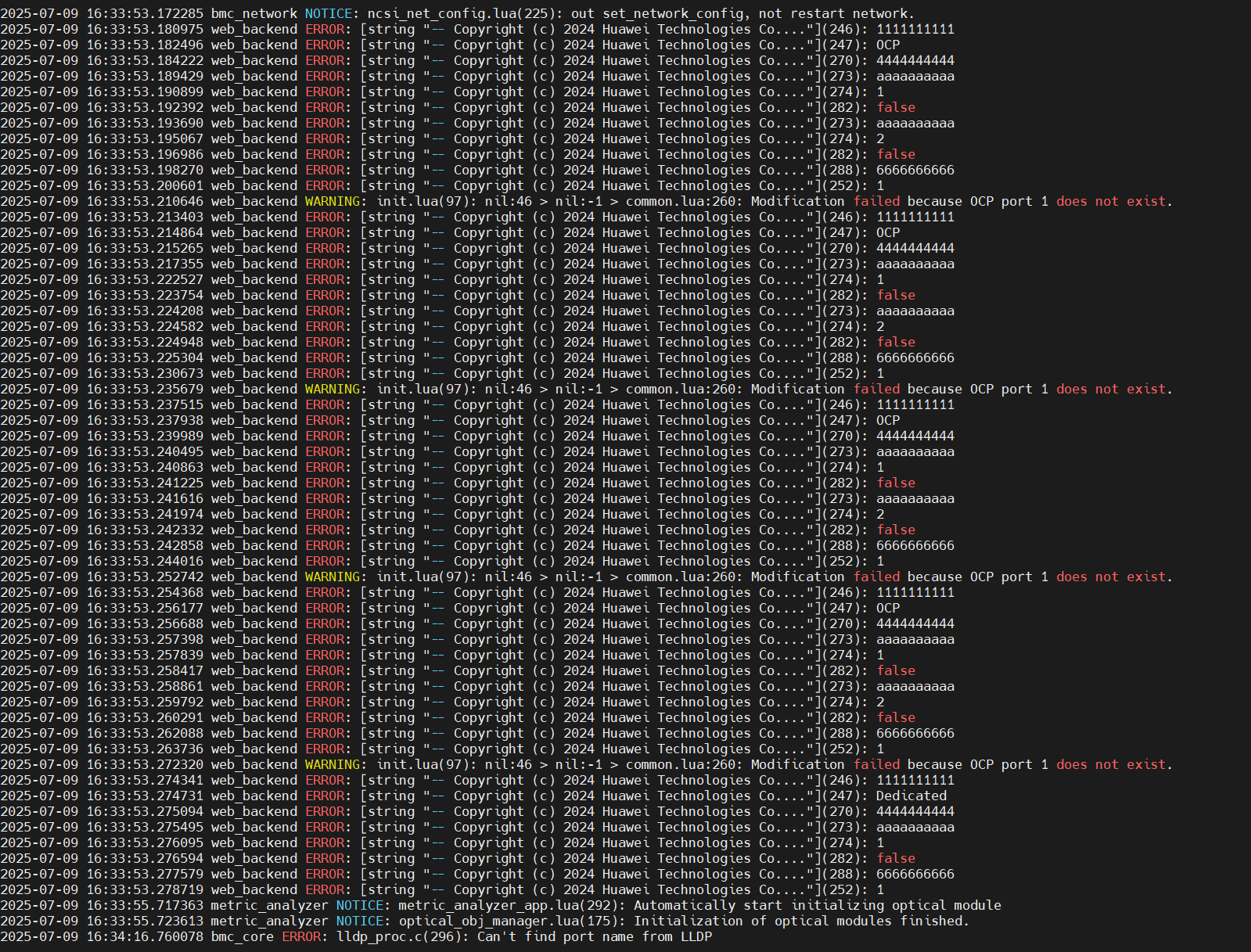Click timestamp 16:33:53.244016

pos(145,561)
